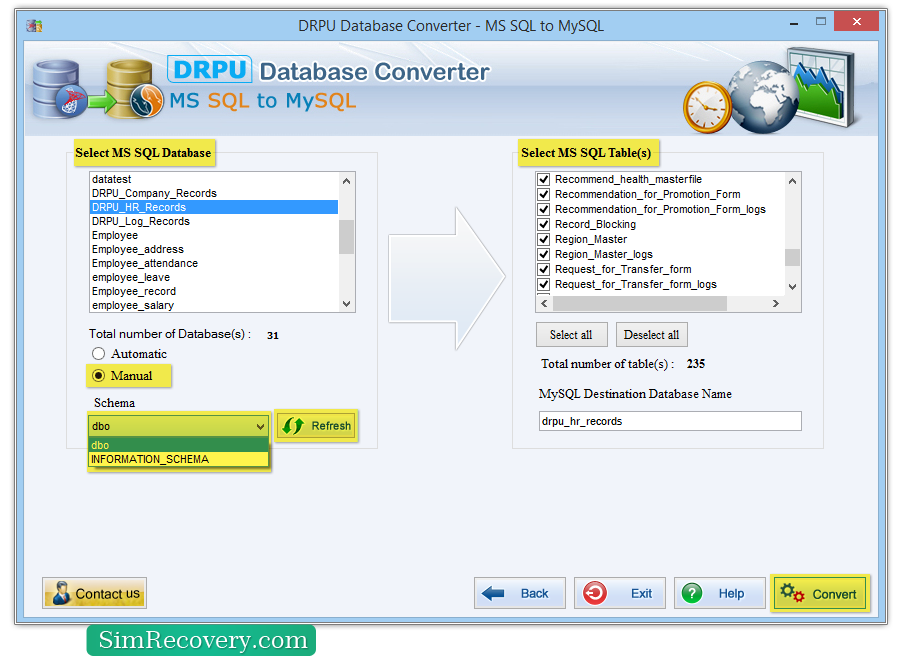This screenshot has height=658, width=900.
Task: Click table list scroll left arrow
Action: click(545, 303)
